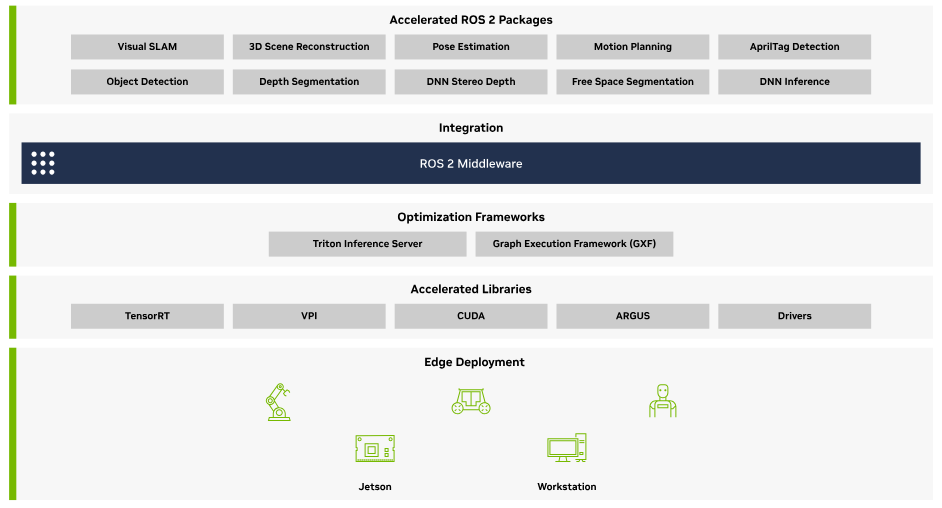Click the Workstation computer icon
Viewport: 942px width, 508px height.
coord(567,448)
